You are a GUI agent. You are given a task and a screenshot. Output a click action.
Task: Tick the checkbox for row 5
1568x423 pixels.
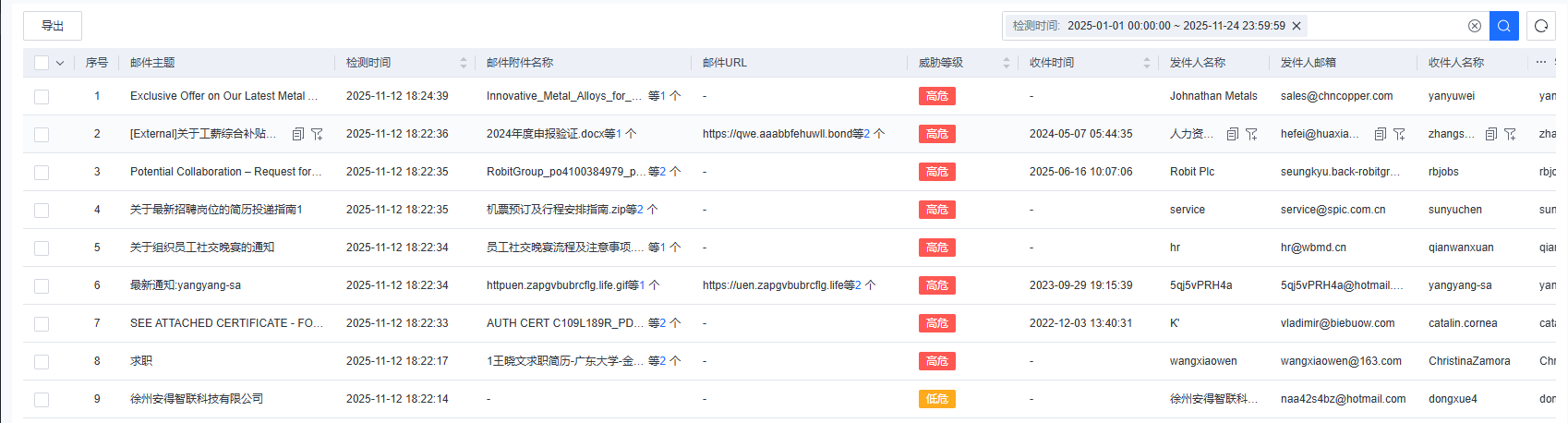pos(42,248)
